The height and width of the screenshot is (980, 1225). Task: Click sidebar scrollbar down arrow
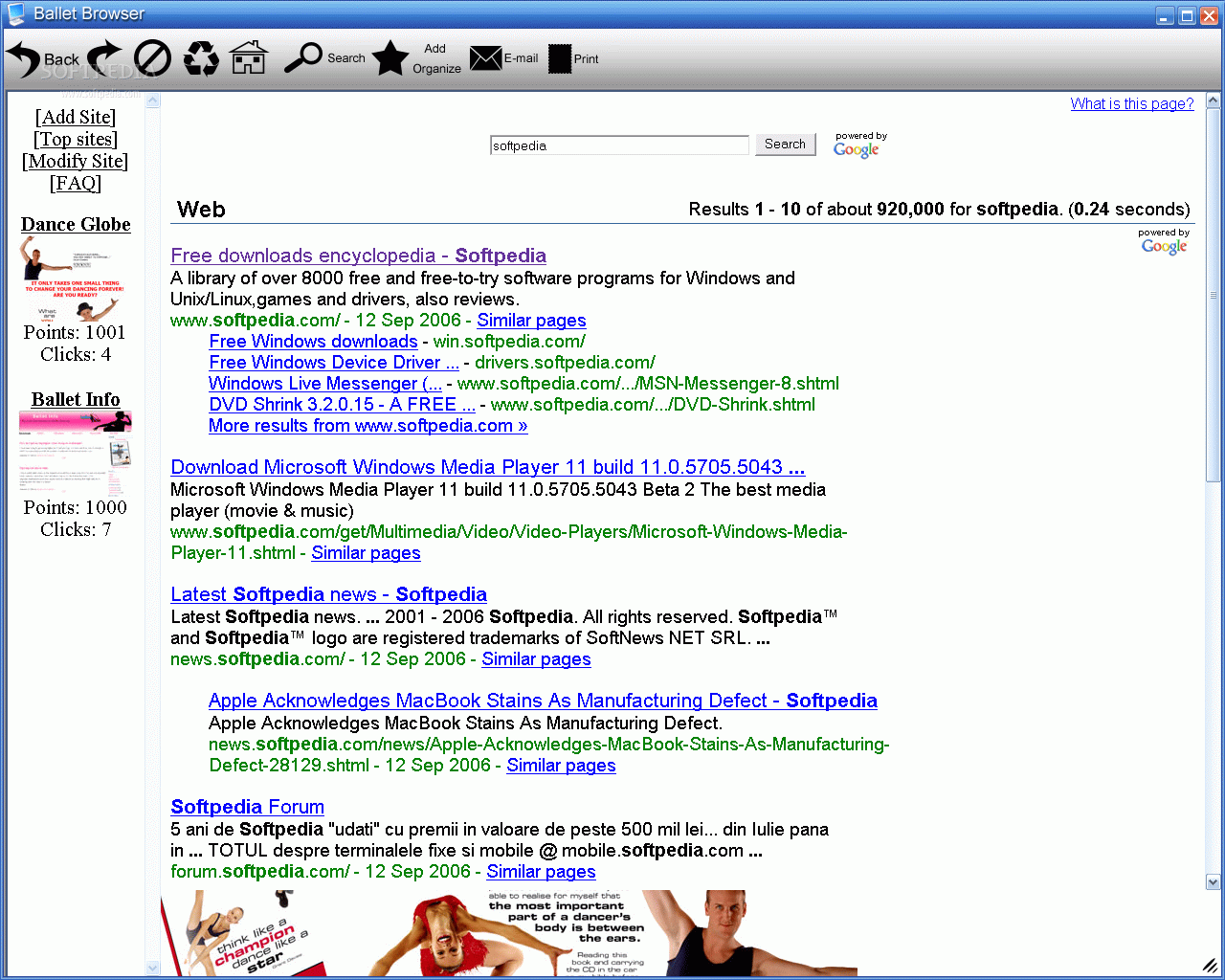point(152,968)
